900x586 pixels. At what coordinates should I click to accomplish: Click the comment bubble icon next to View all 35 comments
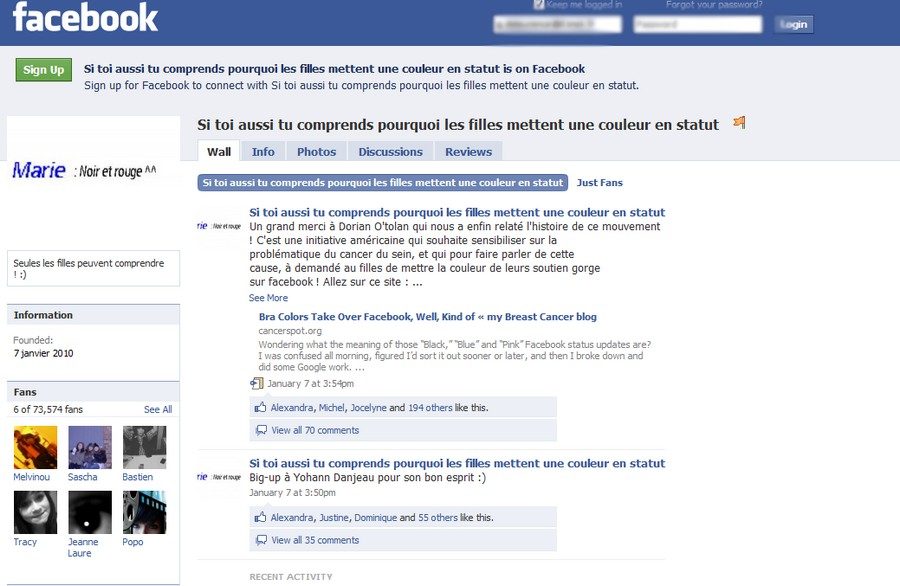tap(261, 540)
